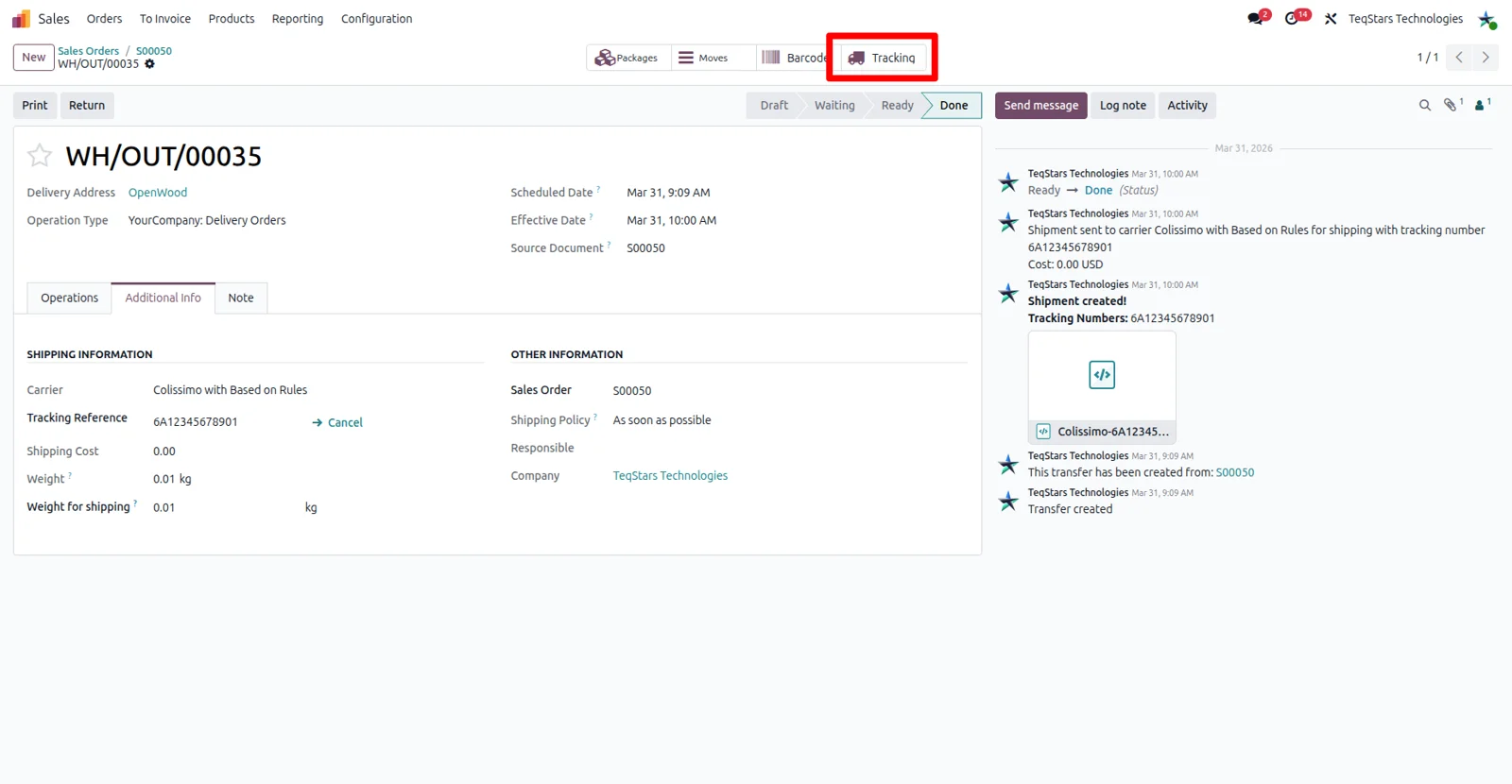The image size is (1512, 784).
Task: Open the Reporting menu
Action: tap(298, 19)
